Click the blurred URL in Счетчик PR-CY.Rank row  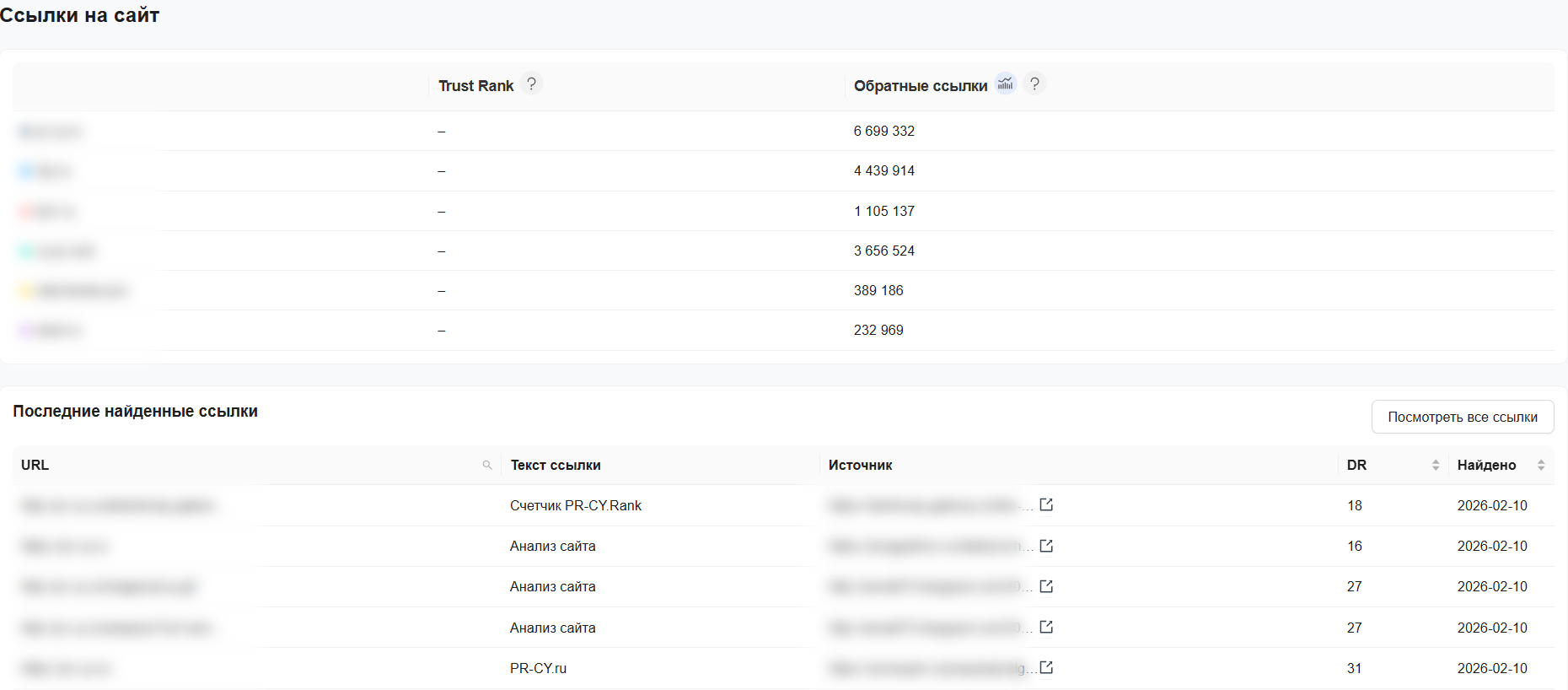coord(118,506)
